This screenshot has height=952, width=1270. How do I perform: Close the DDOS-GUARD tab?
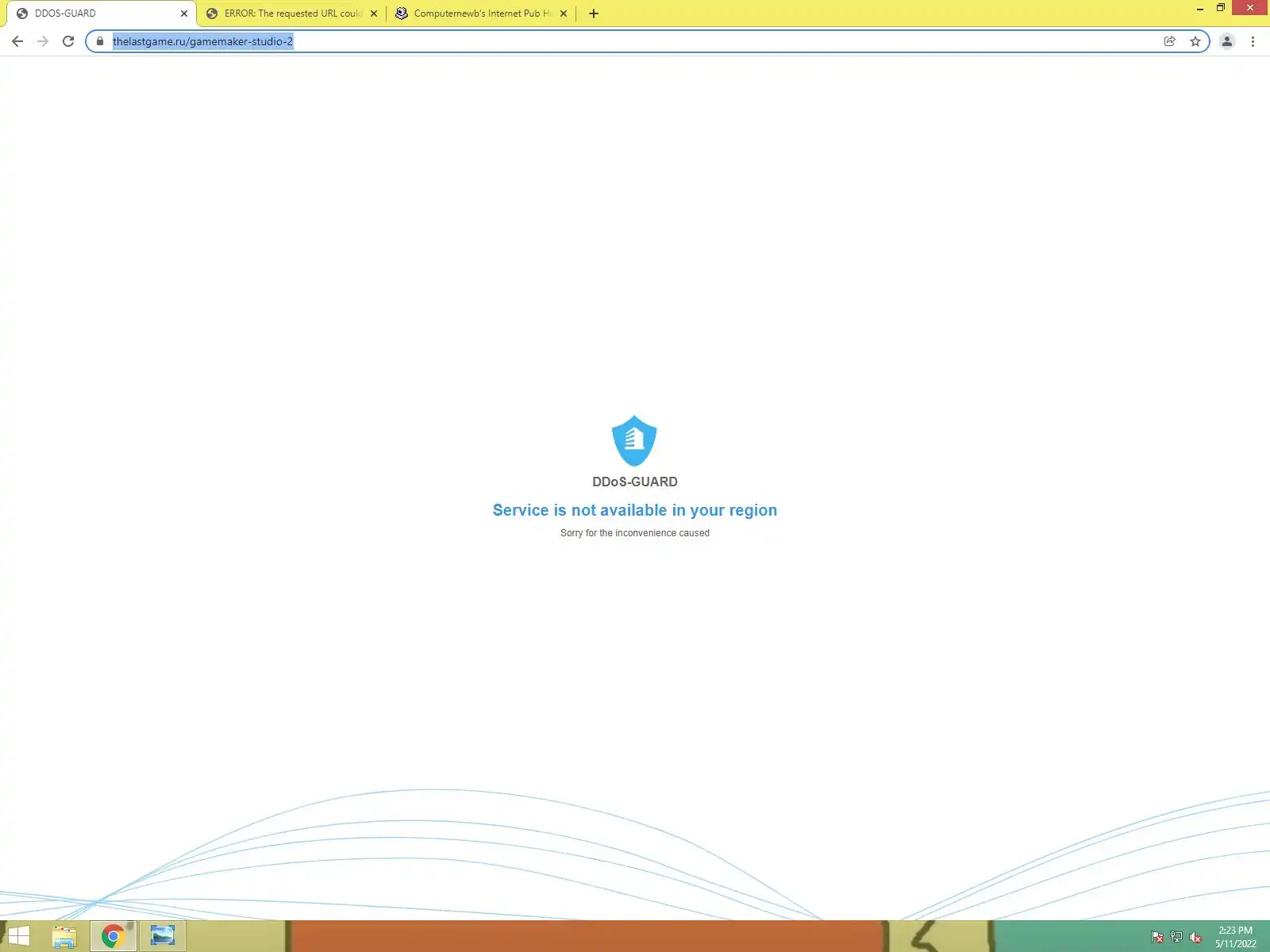coord(184,13)
